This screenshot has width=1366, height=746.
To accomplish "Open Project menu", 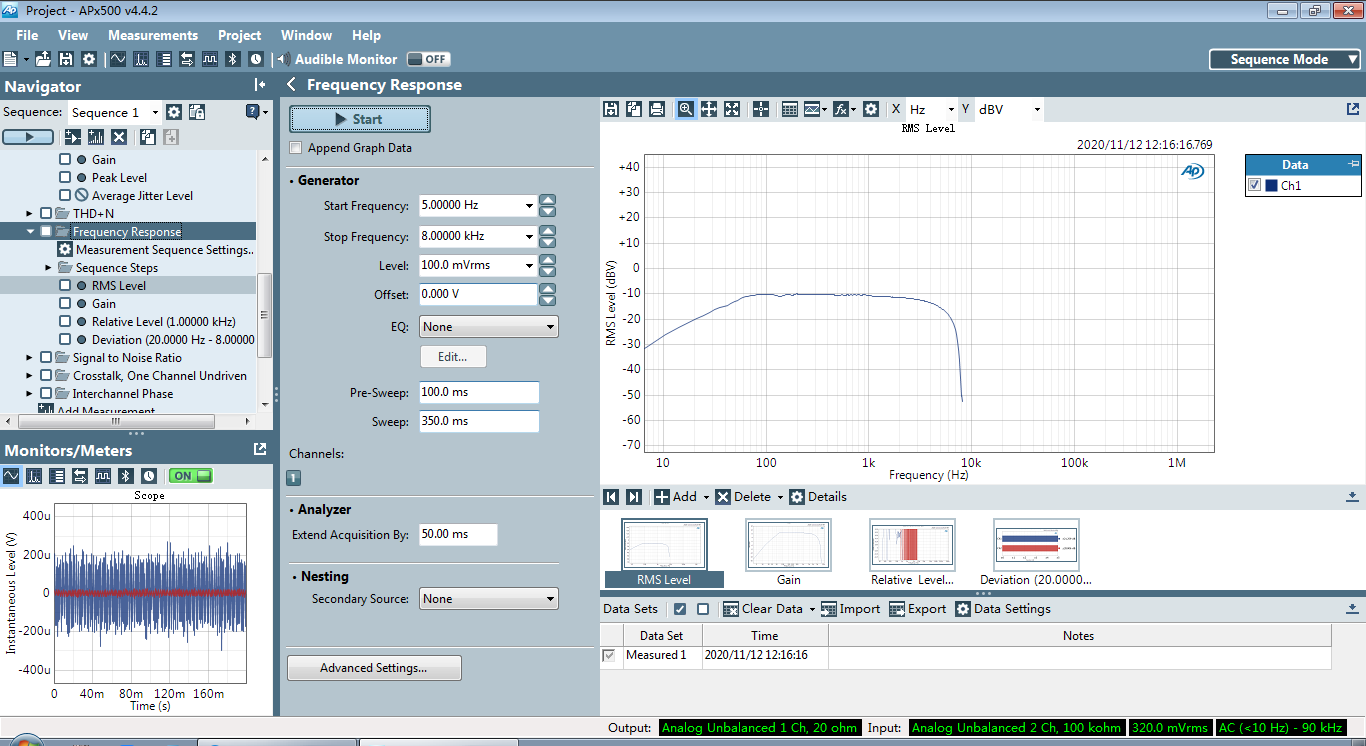I will [x=240, y=35].
